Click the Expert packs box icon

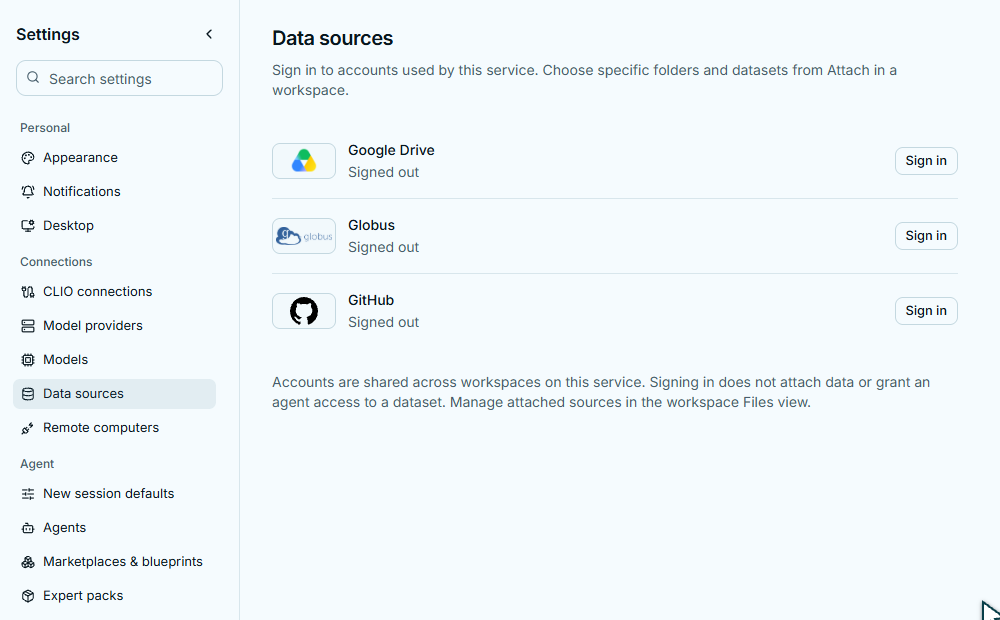28,596
